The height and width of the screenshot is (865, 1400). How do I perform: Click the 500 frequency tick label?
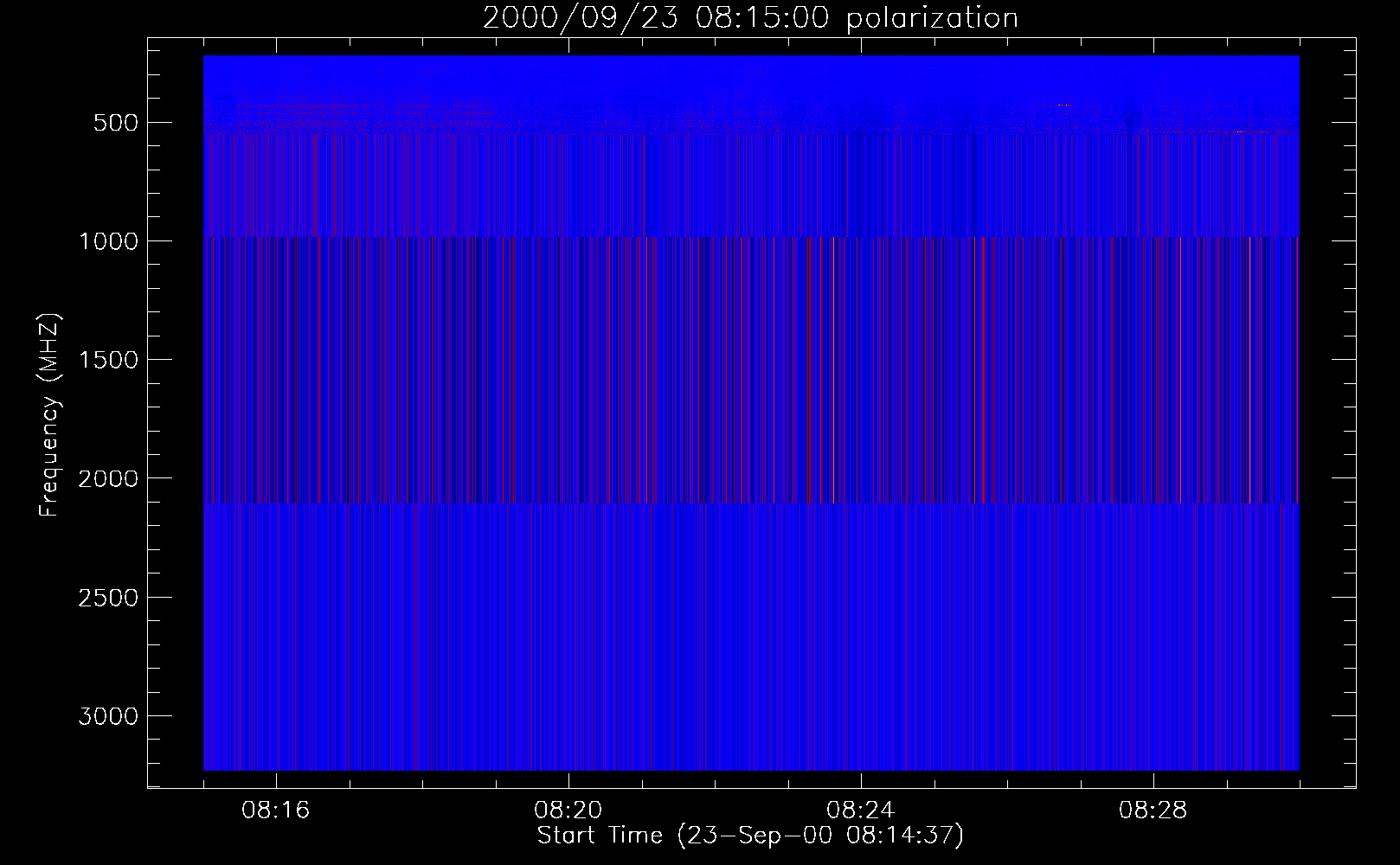115,122
